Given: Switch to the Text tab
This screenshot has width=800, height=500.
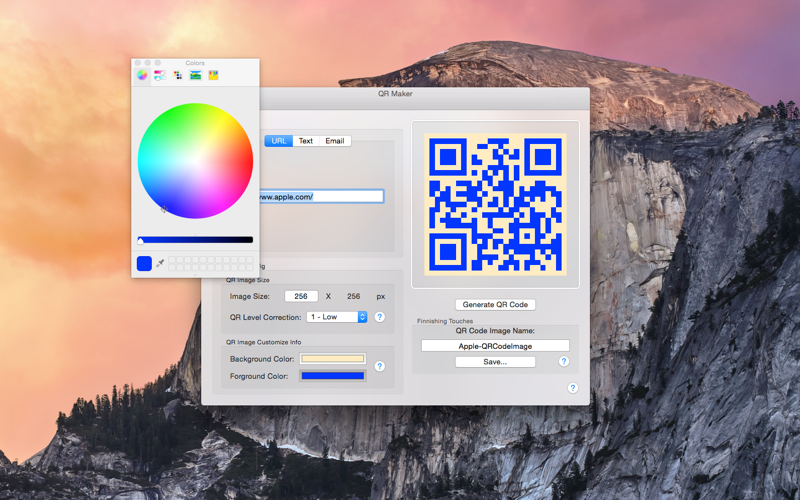Looking at the screenshot, I should pyautogui.click(x=306, y=141).
